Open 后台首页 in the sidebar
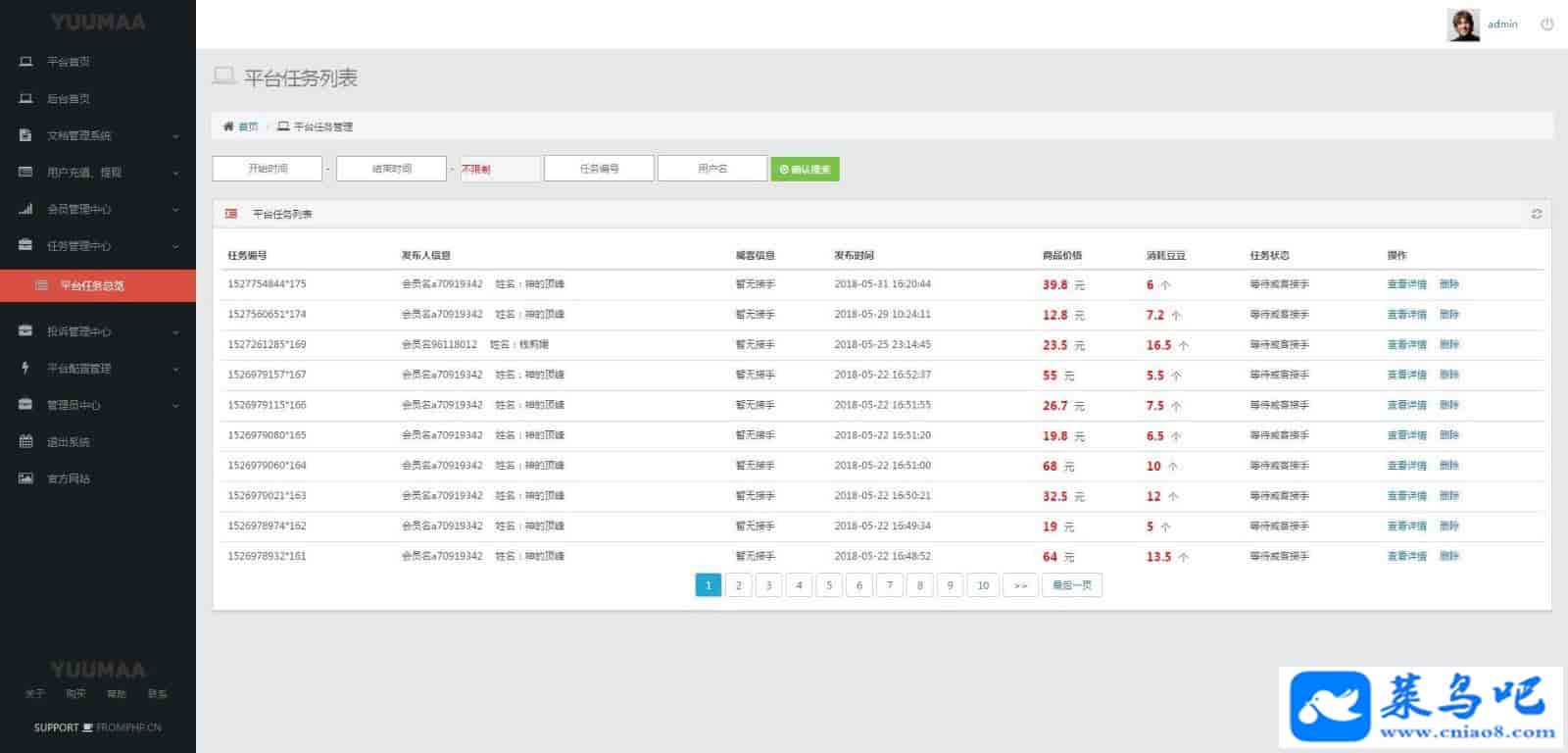Viewport: 1568px width, 753px height. [69, 99]
